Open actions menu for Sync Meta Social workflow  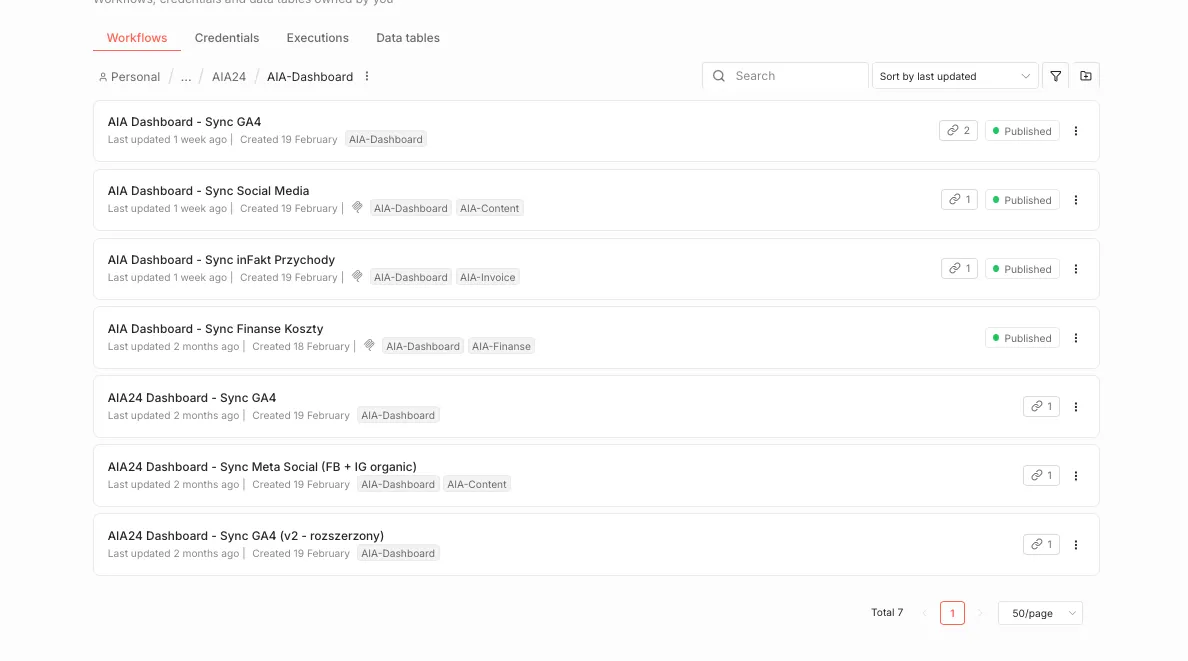(1076, 476)
